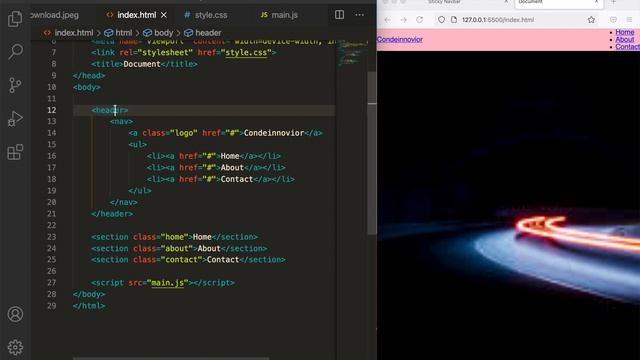
Task: Click the style.css link in the code
Action: click(247, 53)
